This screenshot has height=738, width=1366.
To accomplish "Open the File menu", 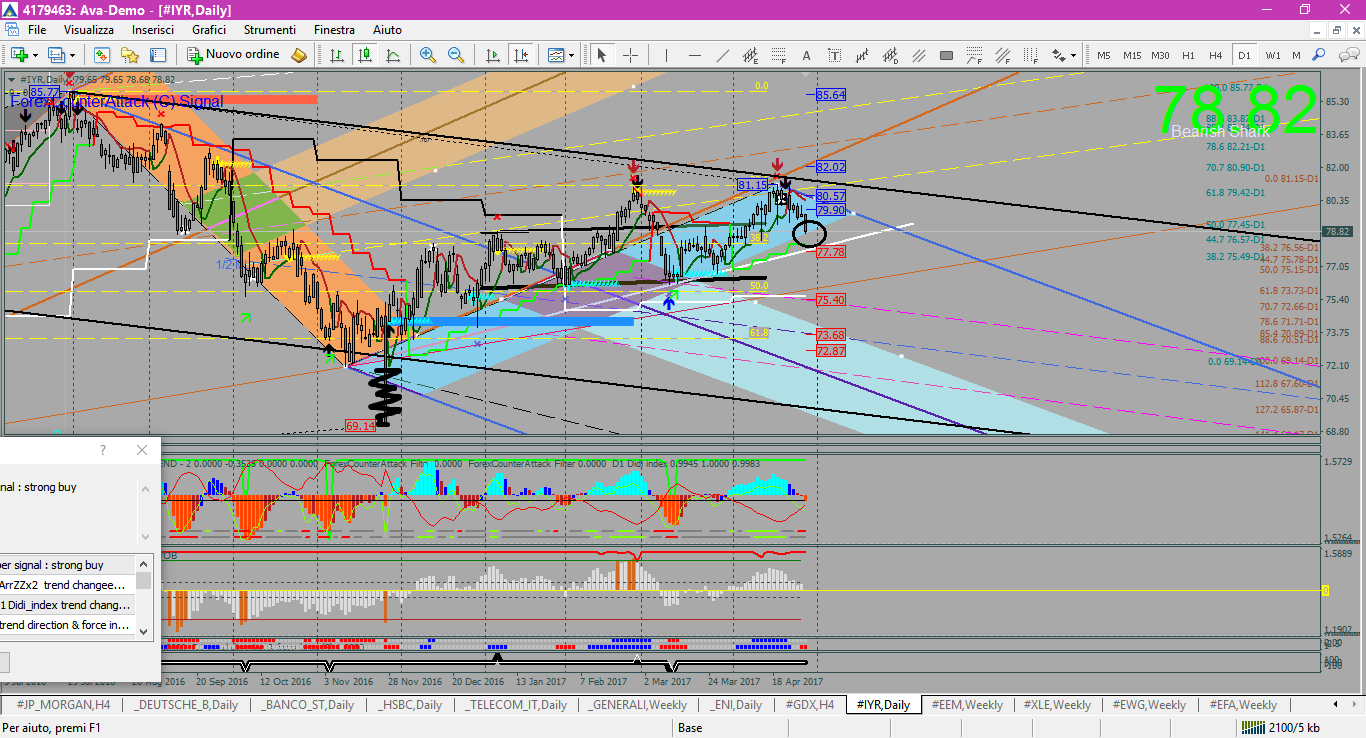I will click(x=37, y=30).
